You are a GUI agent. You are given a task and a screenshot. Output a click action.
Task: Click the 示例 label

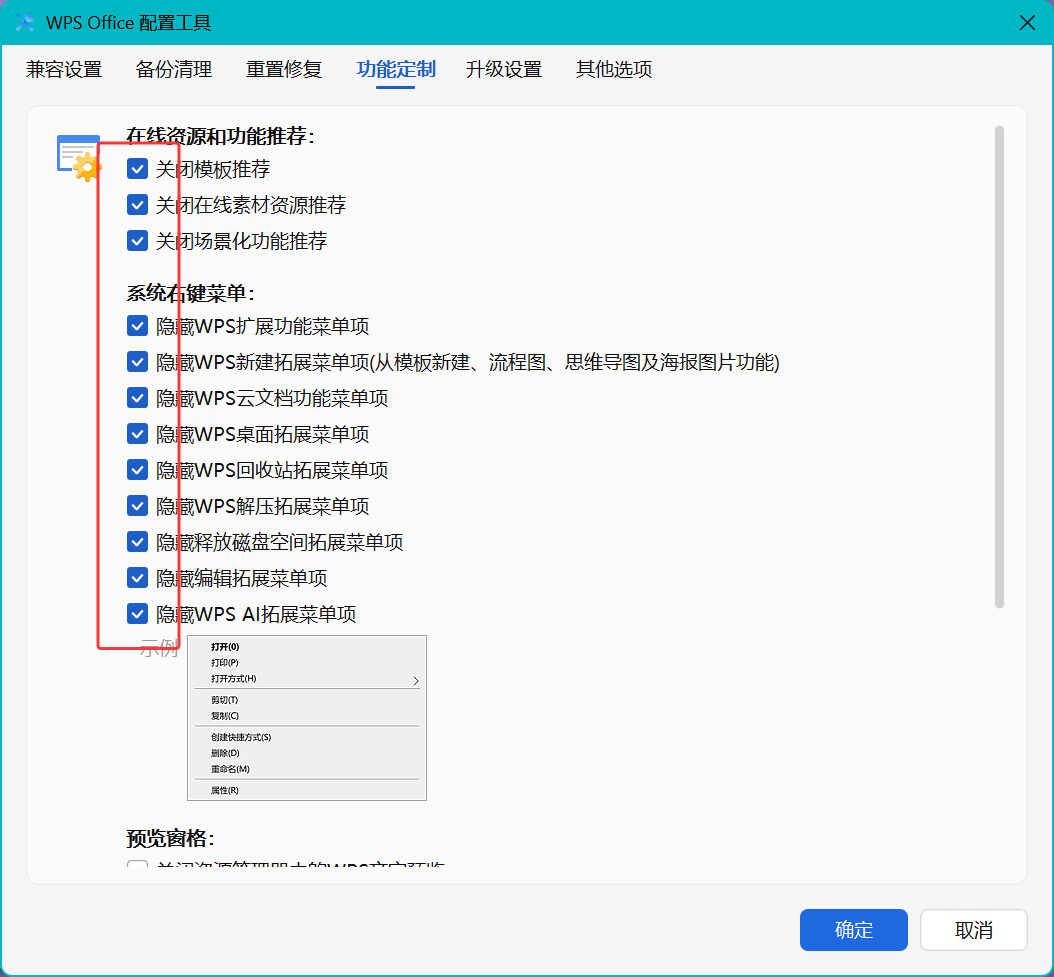click(159, 648)
